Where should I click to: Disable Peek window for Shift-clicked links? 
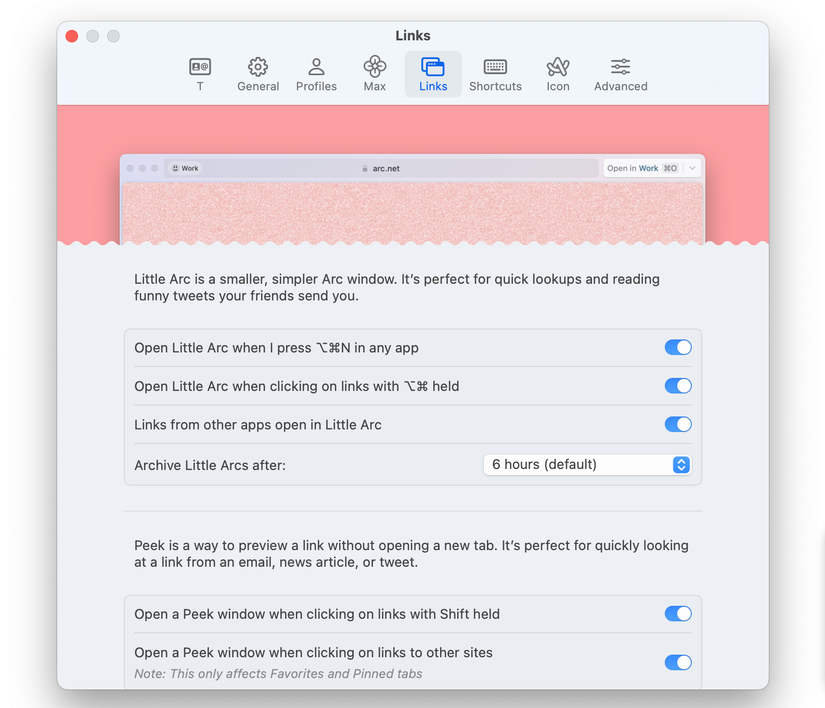678,614
